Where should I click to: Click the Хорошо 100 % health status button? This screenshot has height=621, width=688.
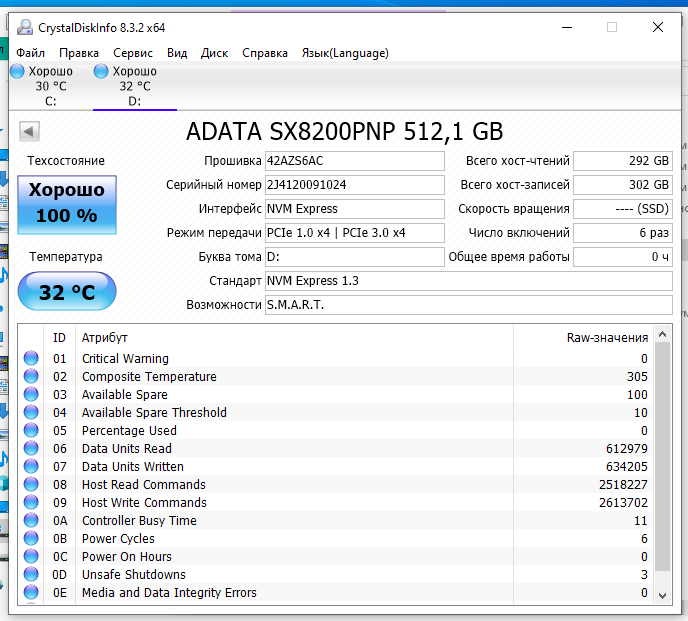point(67,203)
